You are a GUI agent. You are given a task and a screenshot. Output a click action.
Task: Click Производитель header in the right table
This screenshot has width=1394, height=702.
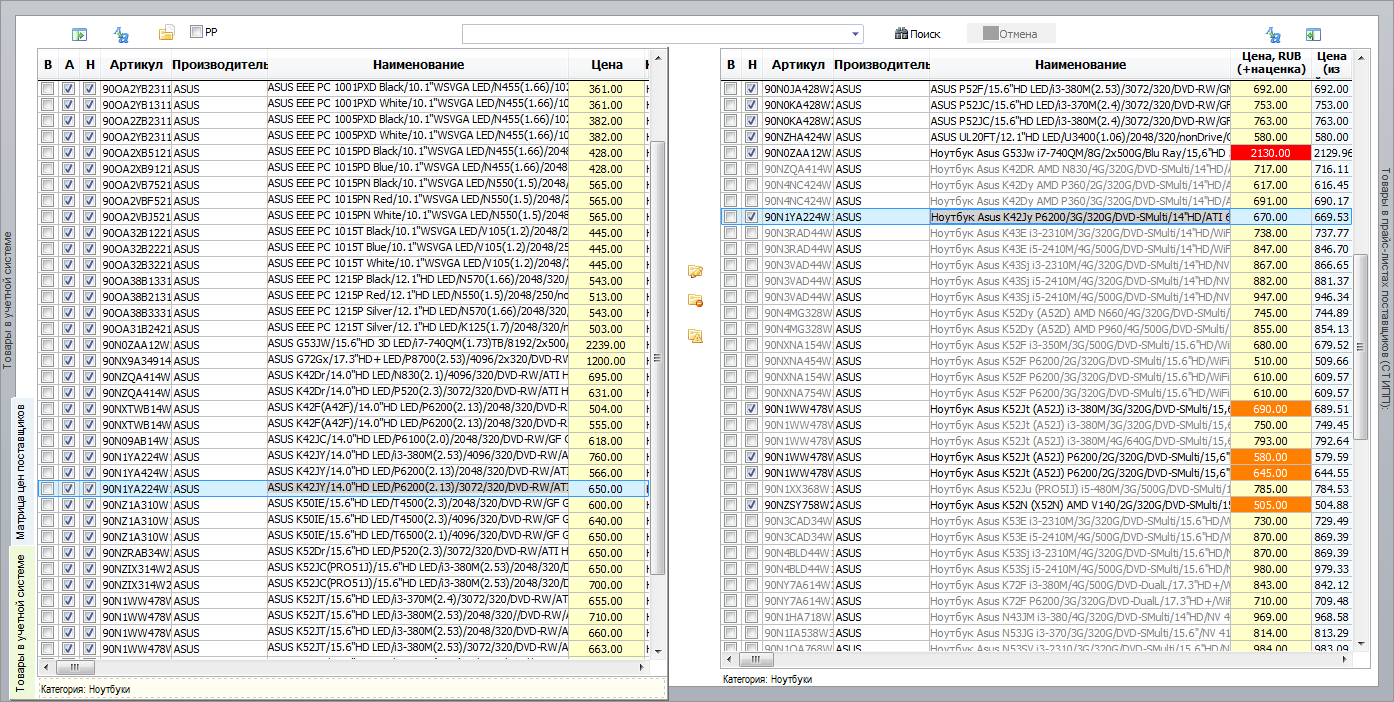coord(881,65)
